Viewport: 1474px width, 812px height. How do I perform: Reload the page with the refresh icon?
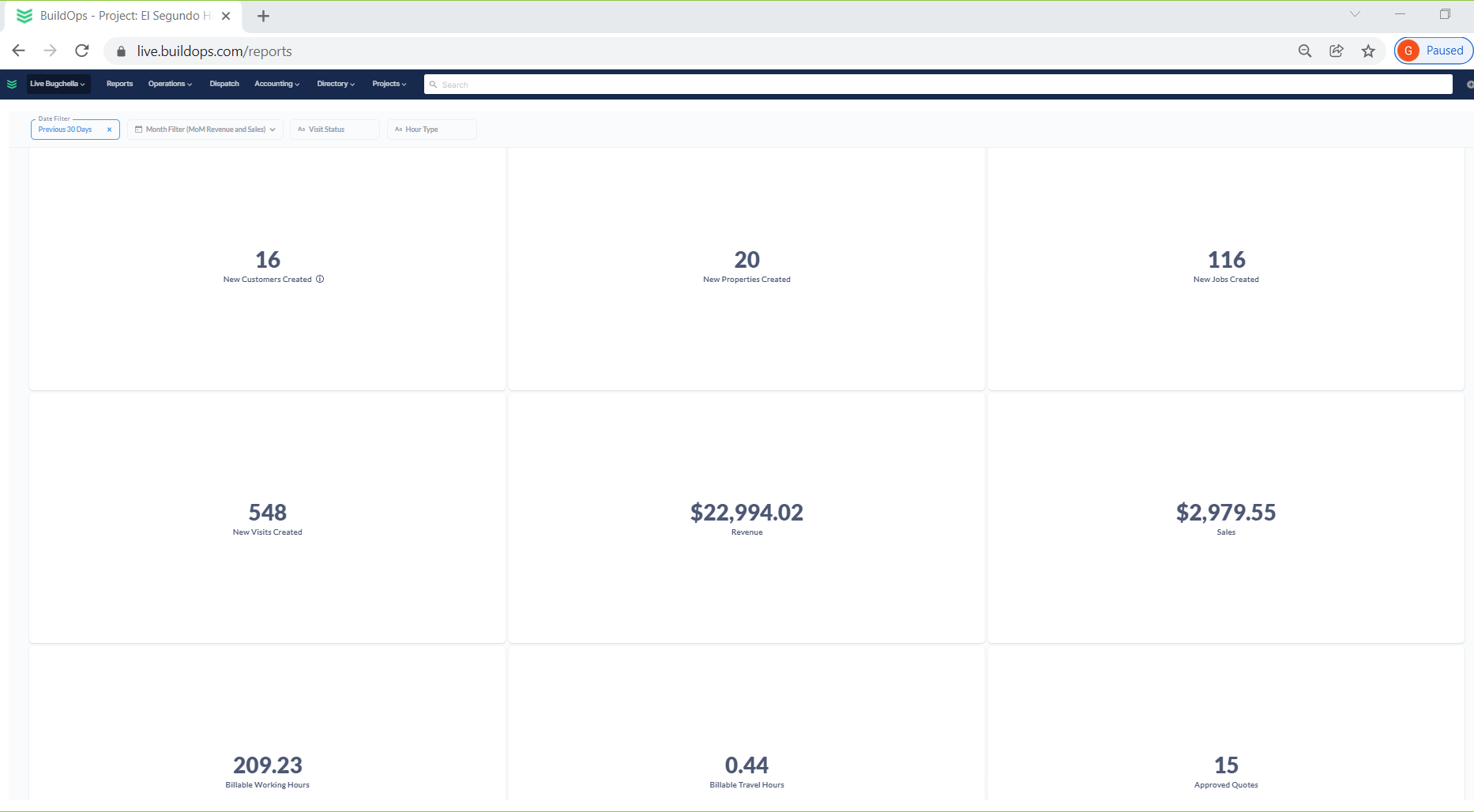tap(82, 51)
